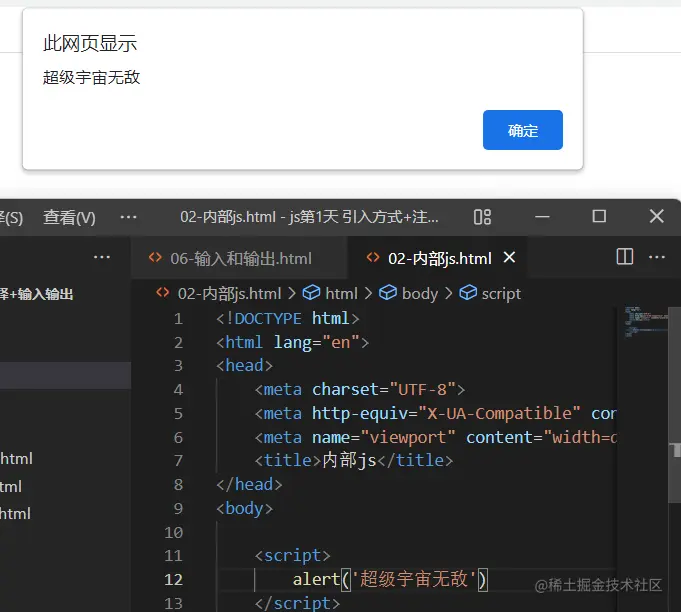Click the 译+输入输出 folder heading in sidebar
The image size is (681, 612).
point(36,294)
